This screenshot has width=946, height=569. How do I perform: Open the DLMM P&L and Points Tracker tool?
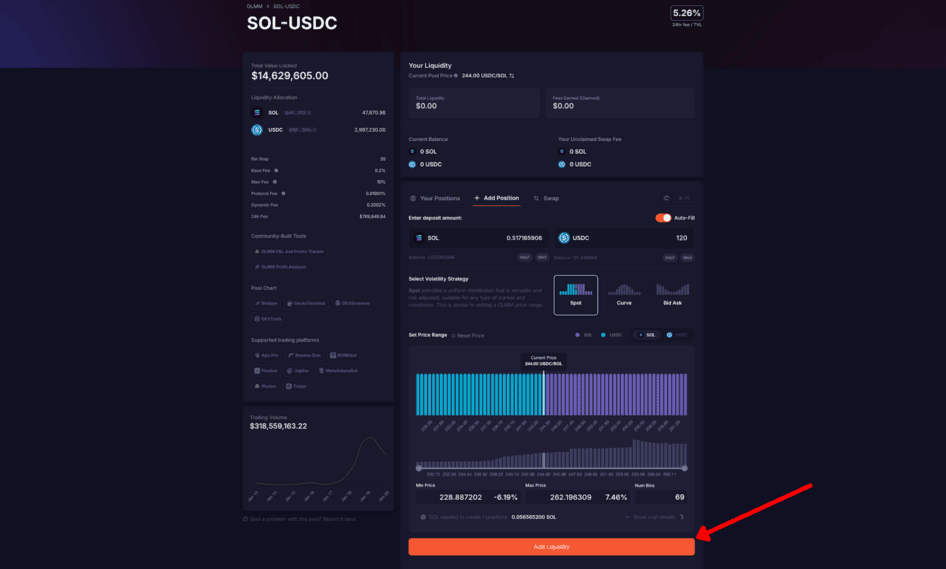pos(290,252)
